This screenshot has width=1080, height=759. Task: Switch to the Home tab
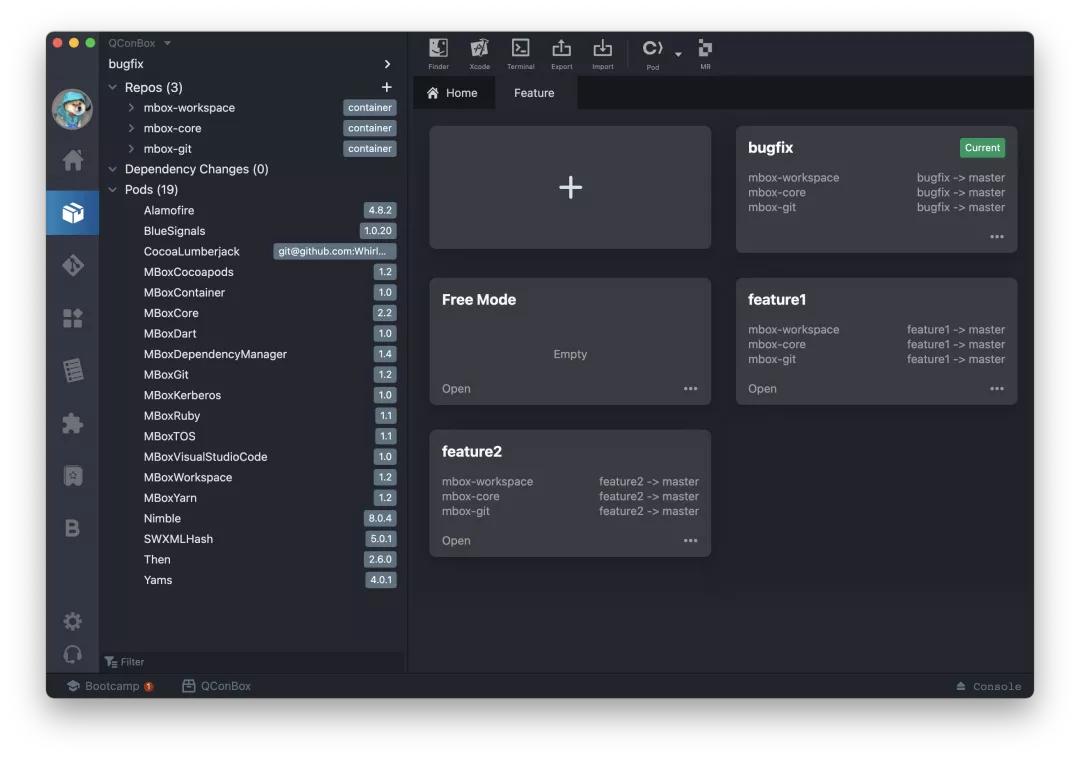453,93
